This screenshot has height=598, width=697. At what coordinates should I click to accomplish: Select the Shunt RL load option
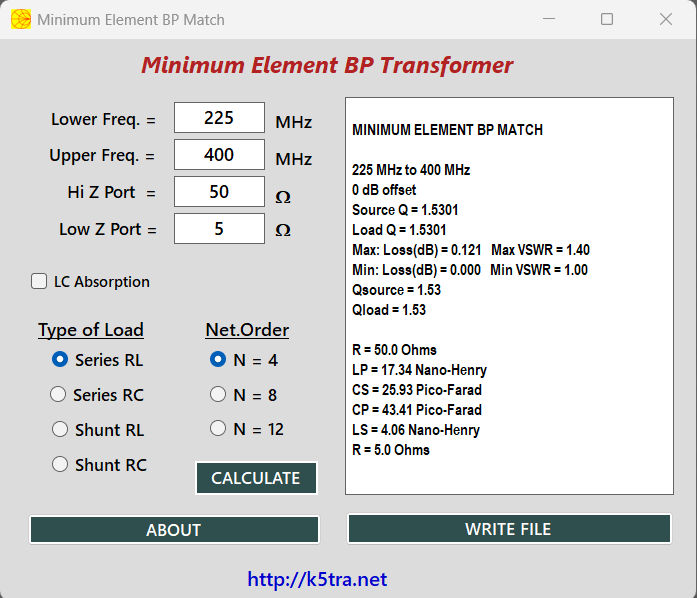60,430
